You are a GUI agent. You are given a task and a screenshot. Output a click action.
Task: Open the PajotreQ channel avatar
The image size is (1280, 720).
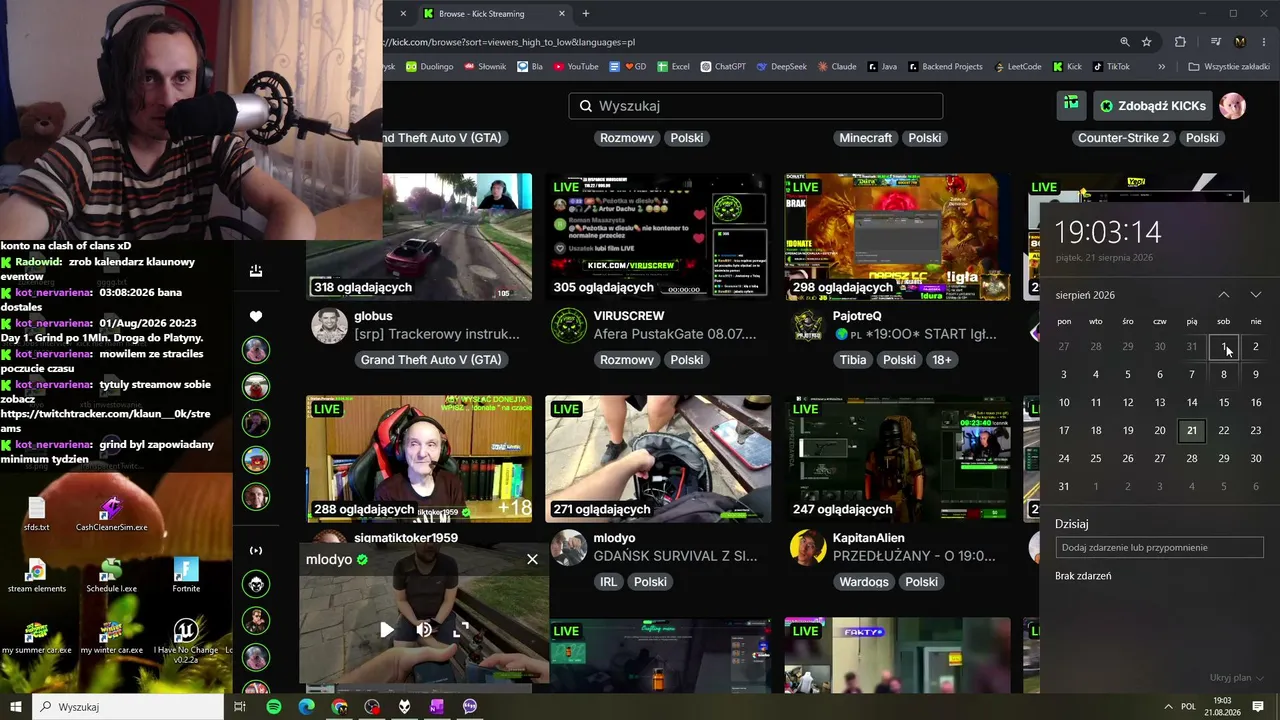click(x=808, y=325)
